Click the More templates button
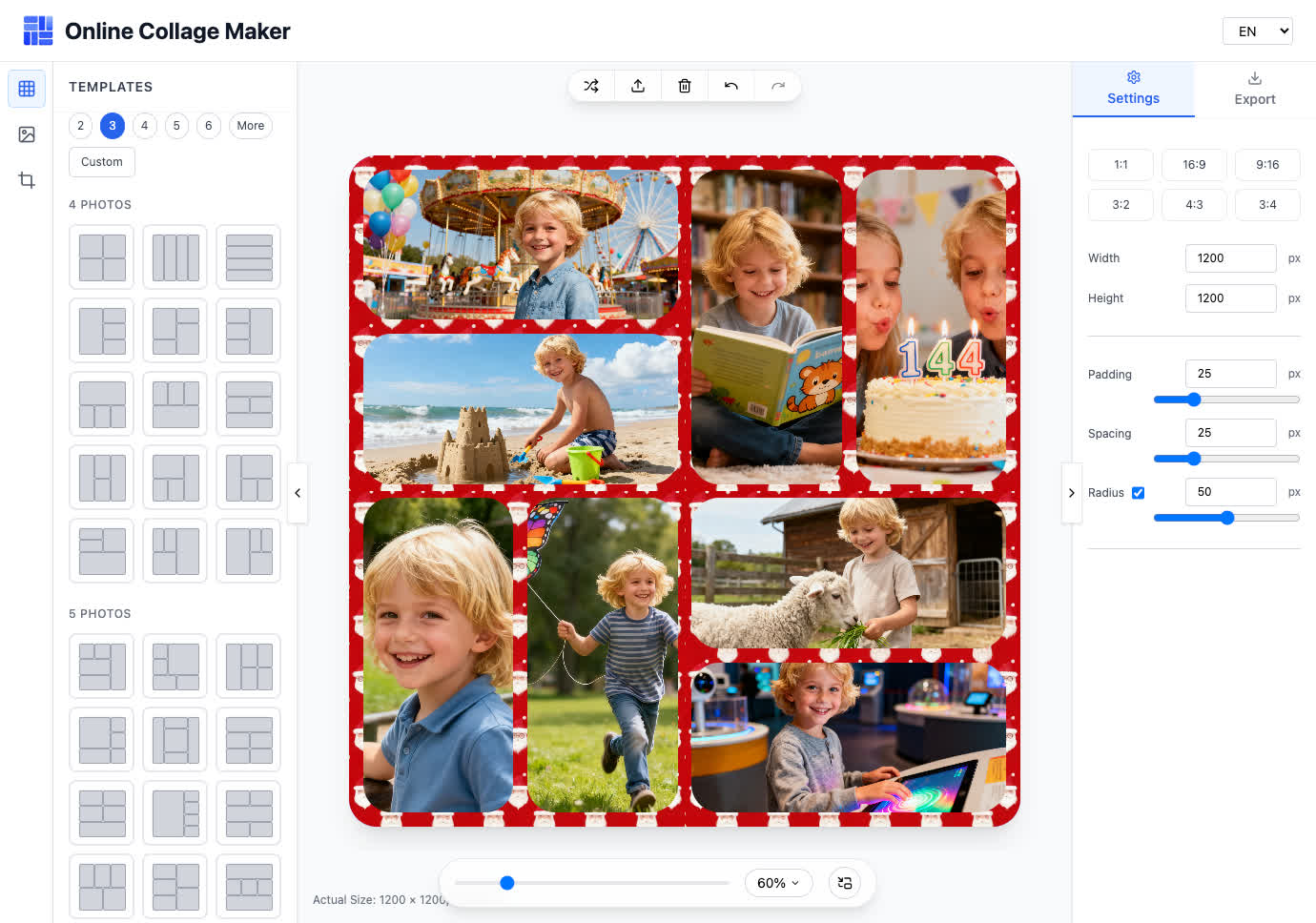 point(251,126)
